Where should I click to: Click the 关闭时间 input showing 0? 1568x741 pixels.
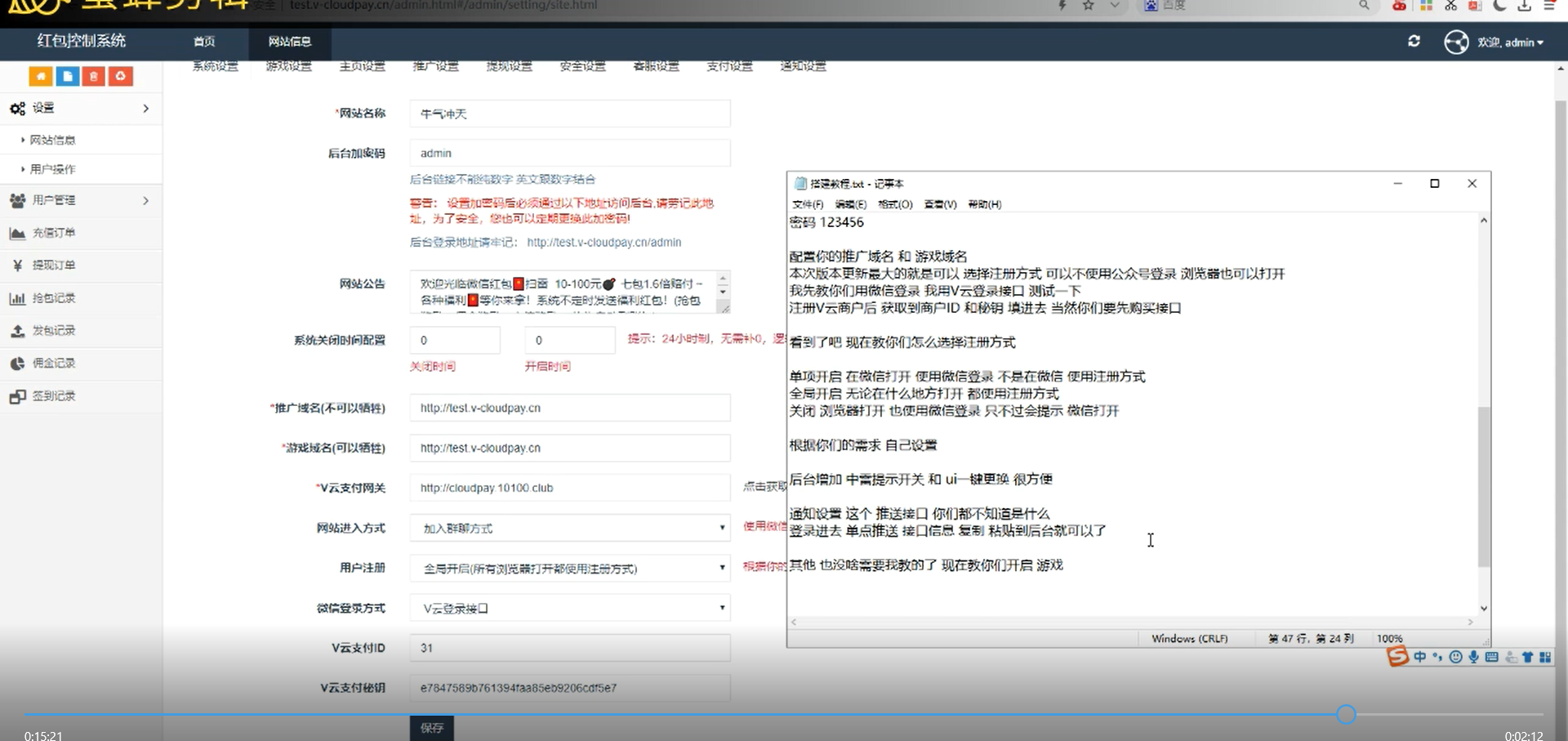tap(455, 340)
